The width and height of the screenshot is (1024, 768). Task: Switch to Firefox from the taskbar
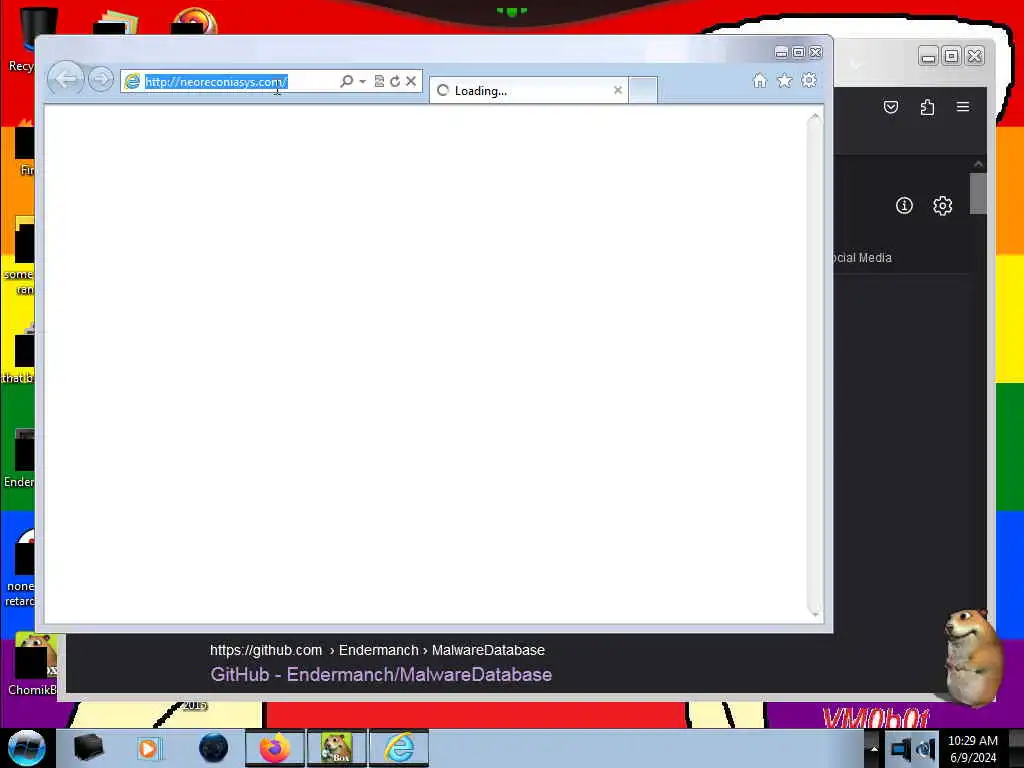pos(274,748)
